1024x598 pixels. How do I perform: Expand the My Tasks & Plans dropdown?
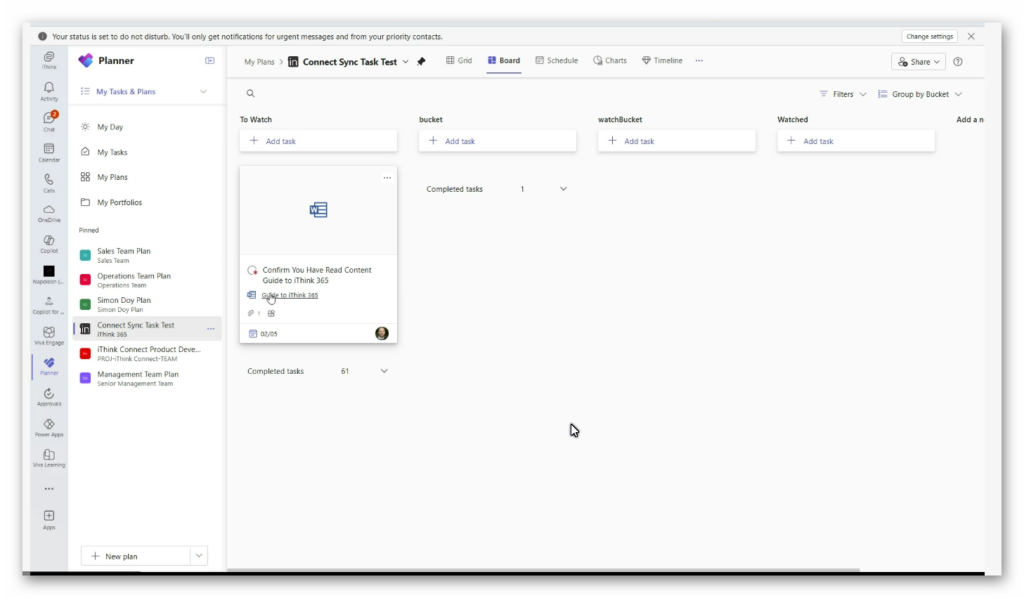point(203,91)
